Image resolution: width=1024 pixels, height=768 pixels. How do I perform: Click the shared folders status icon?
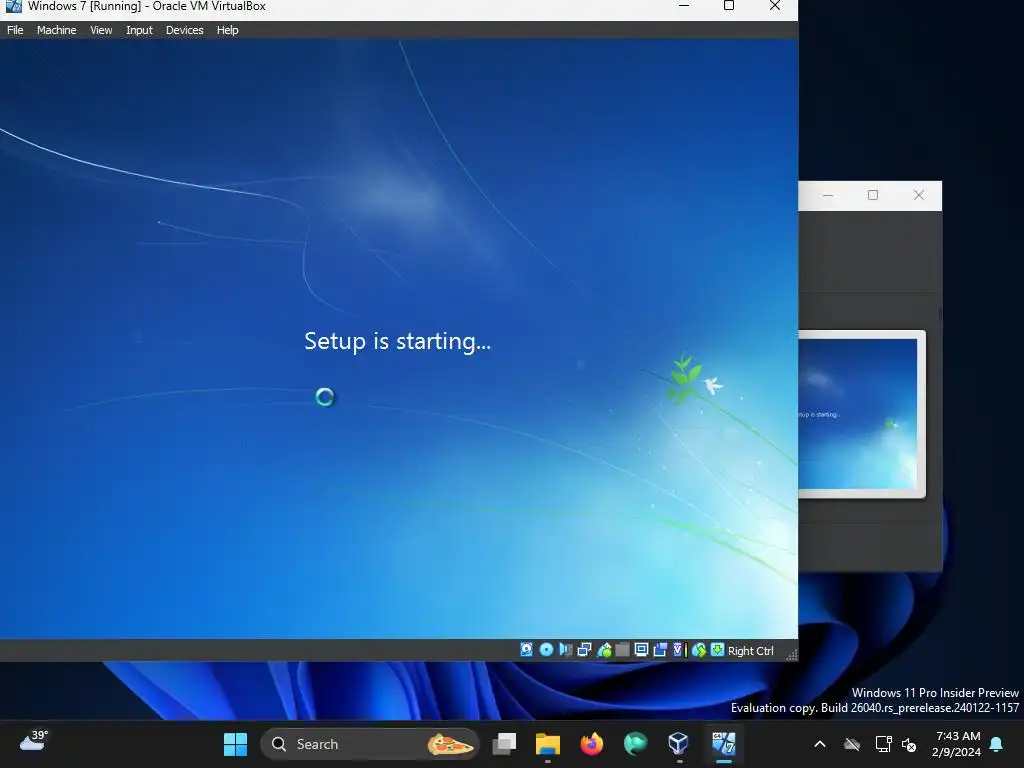pyautogui.click(x=622, y=650)
